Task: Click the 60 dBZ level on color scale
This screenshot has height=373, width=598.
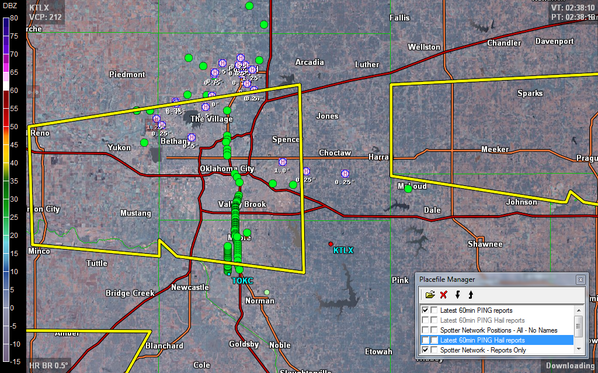Action: tap(14, 90)
